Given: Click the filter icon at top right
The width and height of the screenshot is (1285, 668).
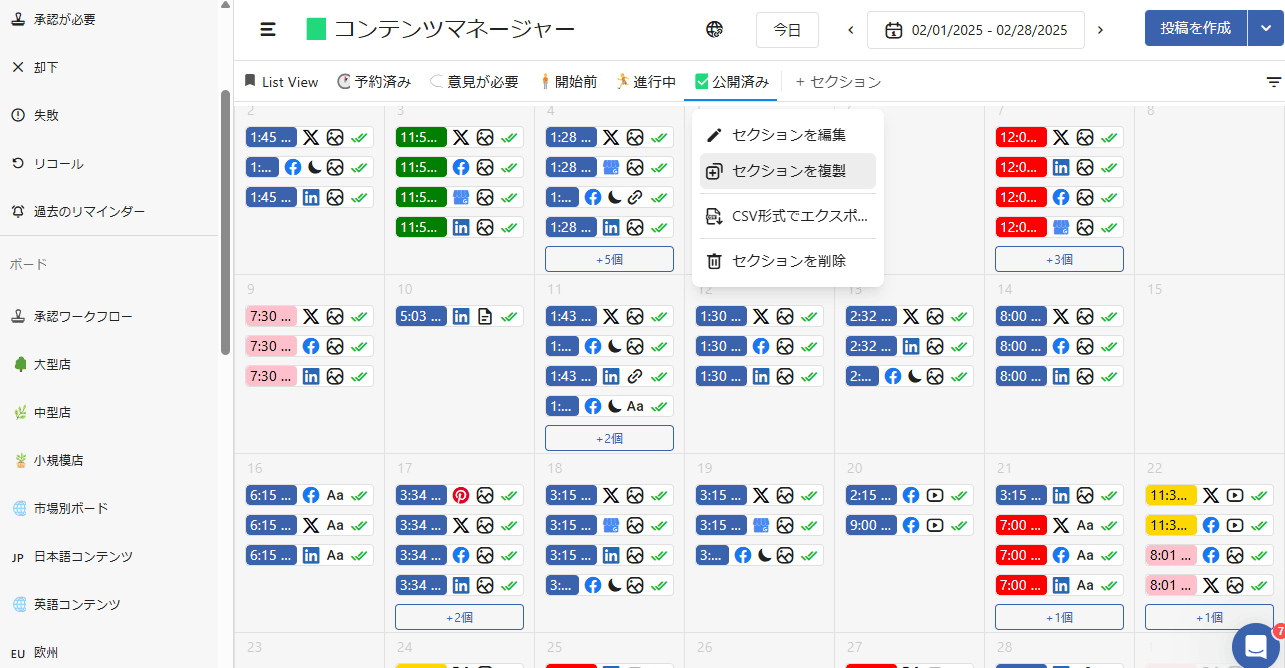Looking at the screenshot, I should click(1273, 82).
